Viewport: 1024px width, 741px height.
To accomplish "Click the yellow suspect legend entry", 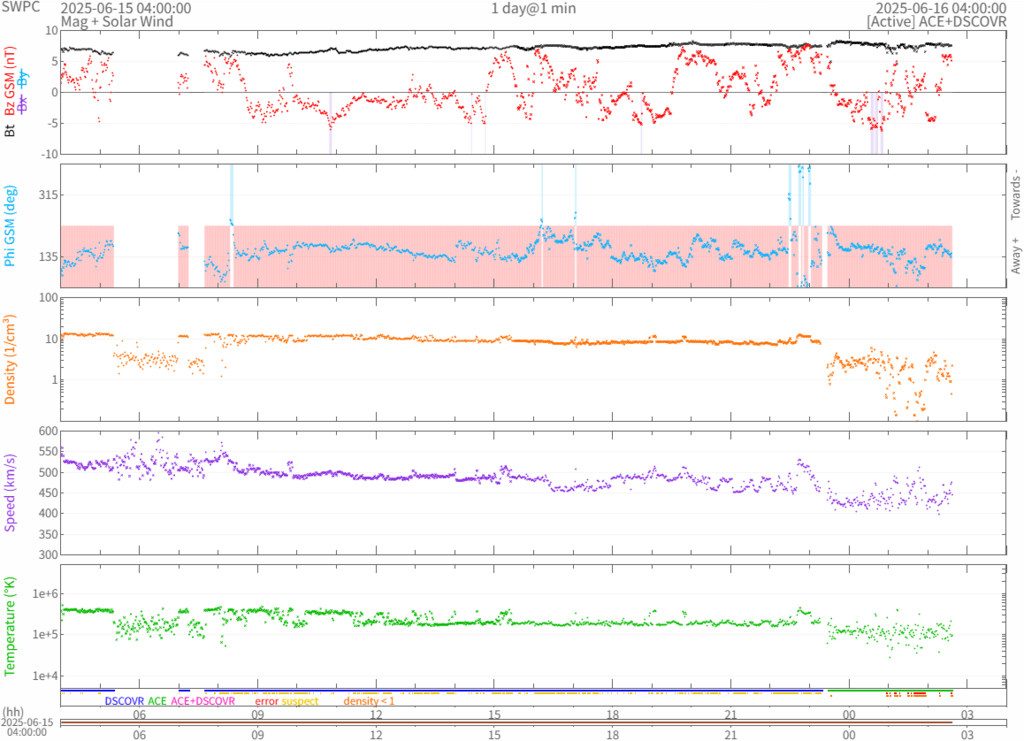I will (300, 701).
